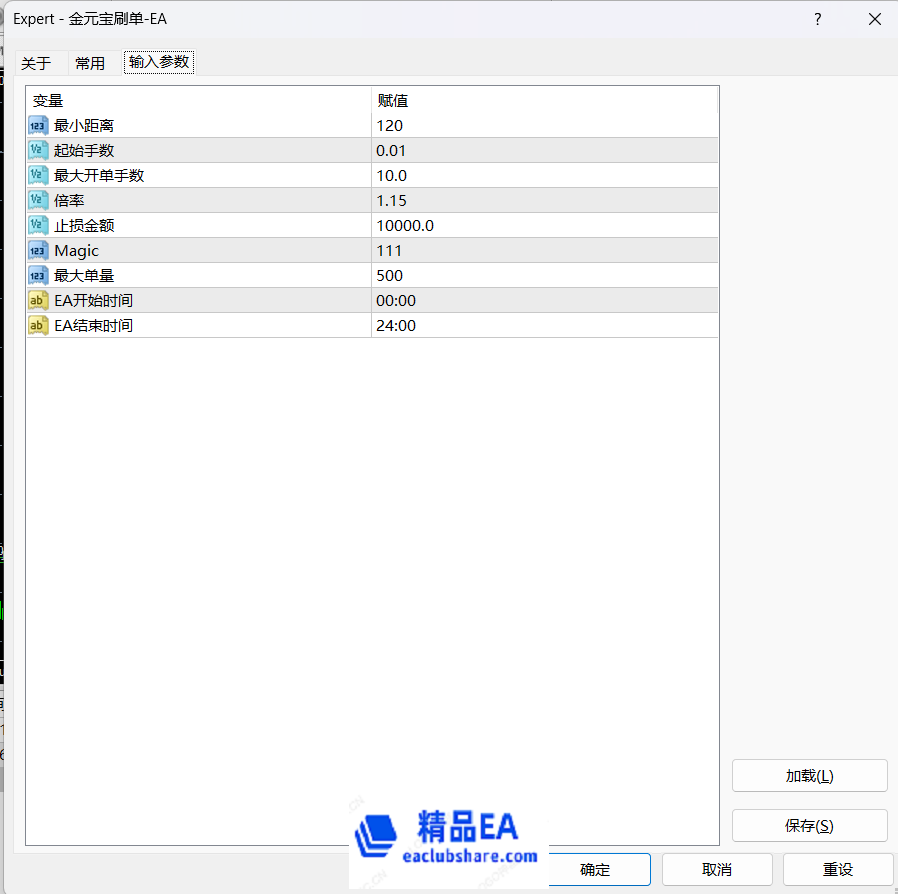Reset parameters with the 重设 button
This screenshot has height=894, width=898.
pos(837,869)
